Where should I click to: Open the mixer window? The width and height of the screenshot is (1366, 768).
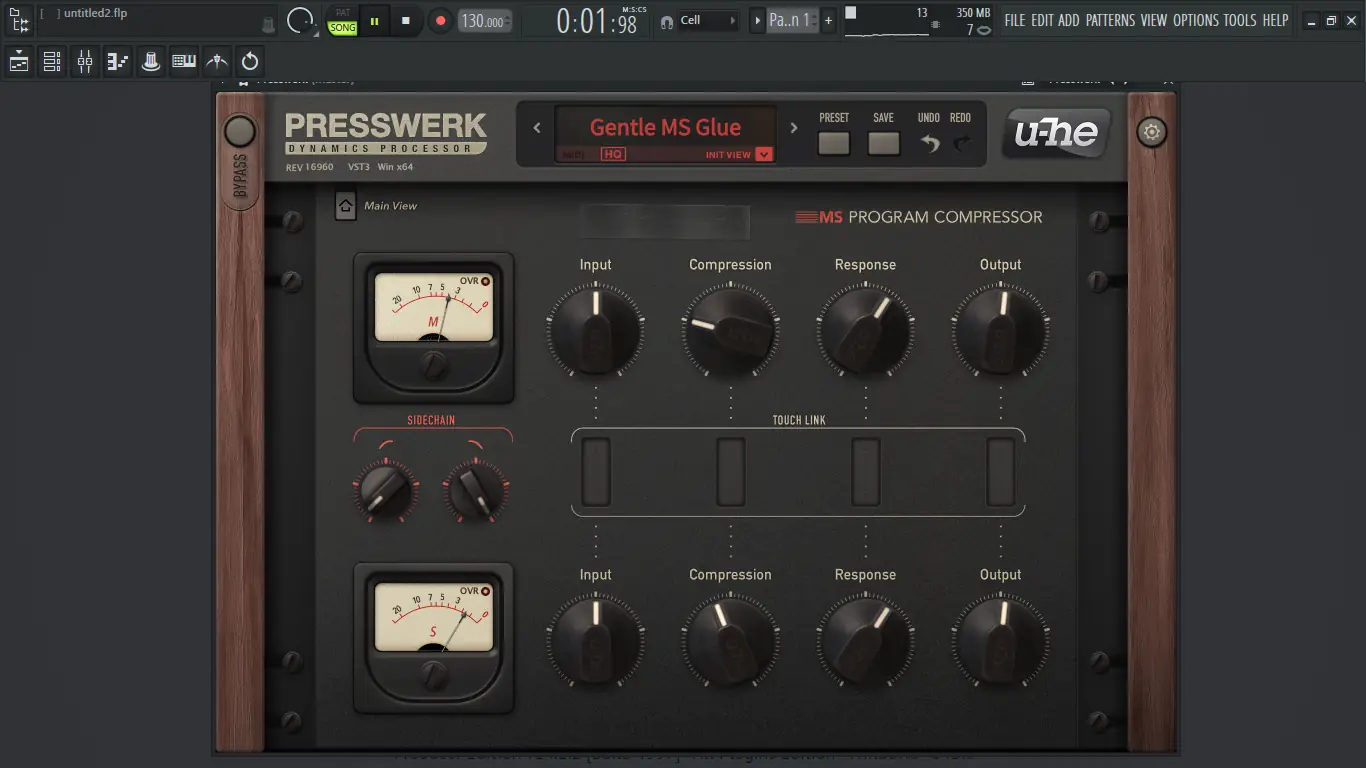[x=85, y=62]
